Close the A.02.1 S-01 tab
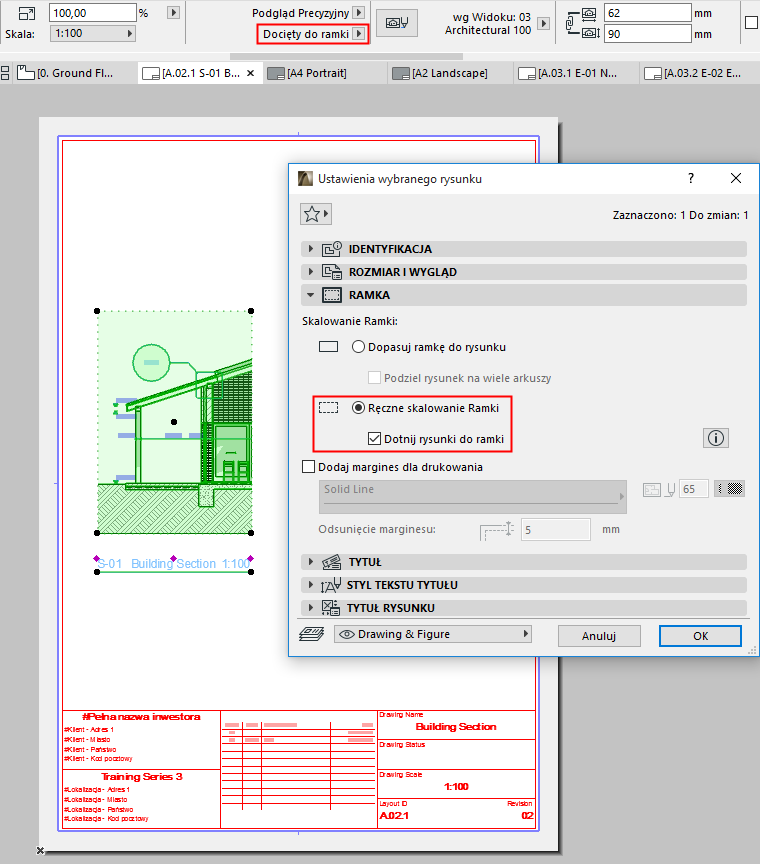 (x=250, y=73)
